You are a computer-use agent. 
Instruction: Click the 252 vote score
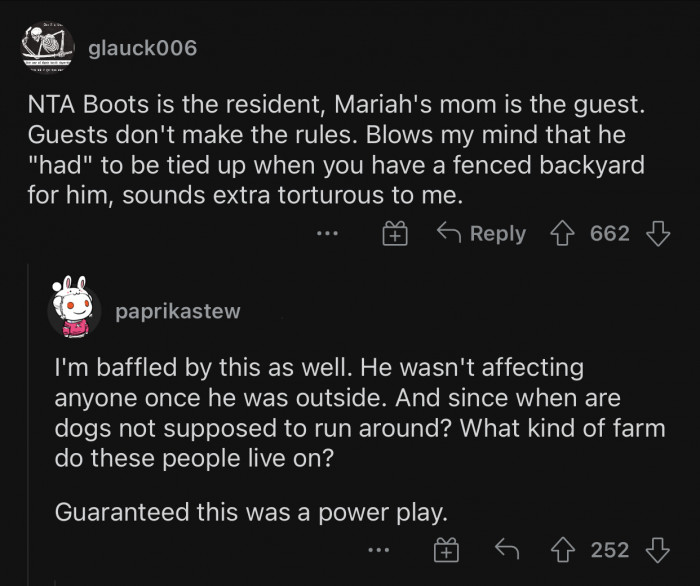click(x=610, y=549)
